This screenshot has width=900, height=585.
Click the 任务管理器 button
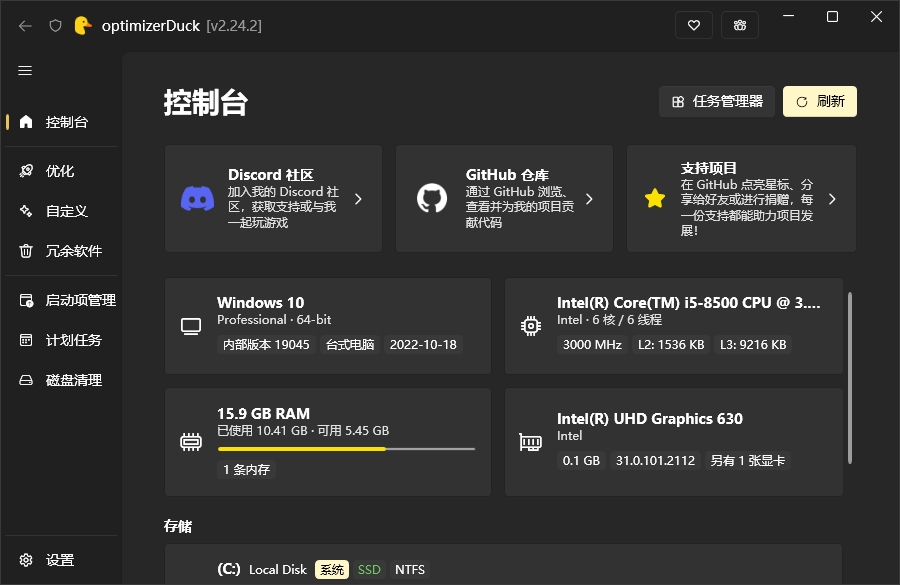[x=717, y=102]
